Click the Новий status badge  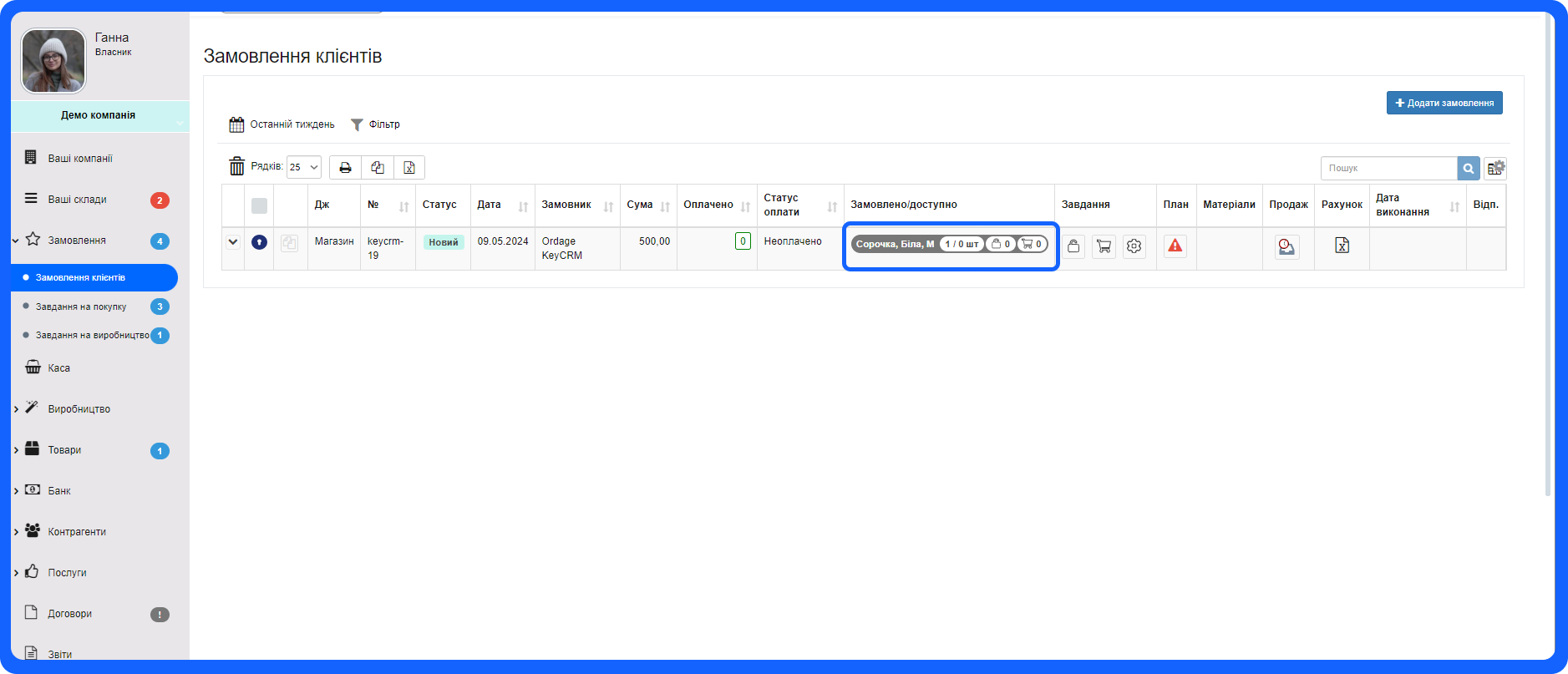click(x=443, y=242)
